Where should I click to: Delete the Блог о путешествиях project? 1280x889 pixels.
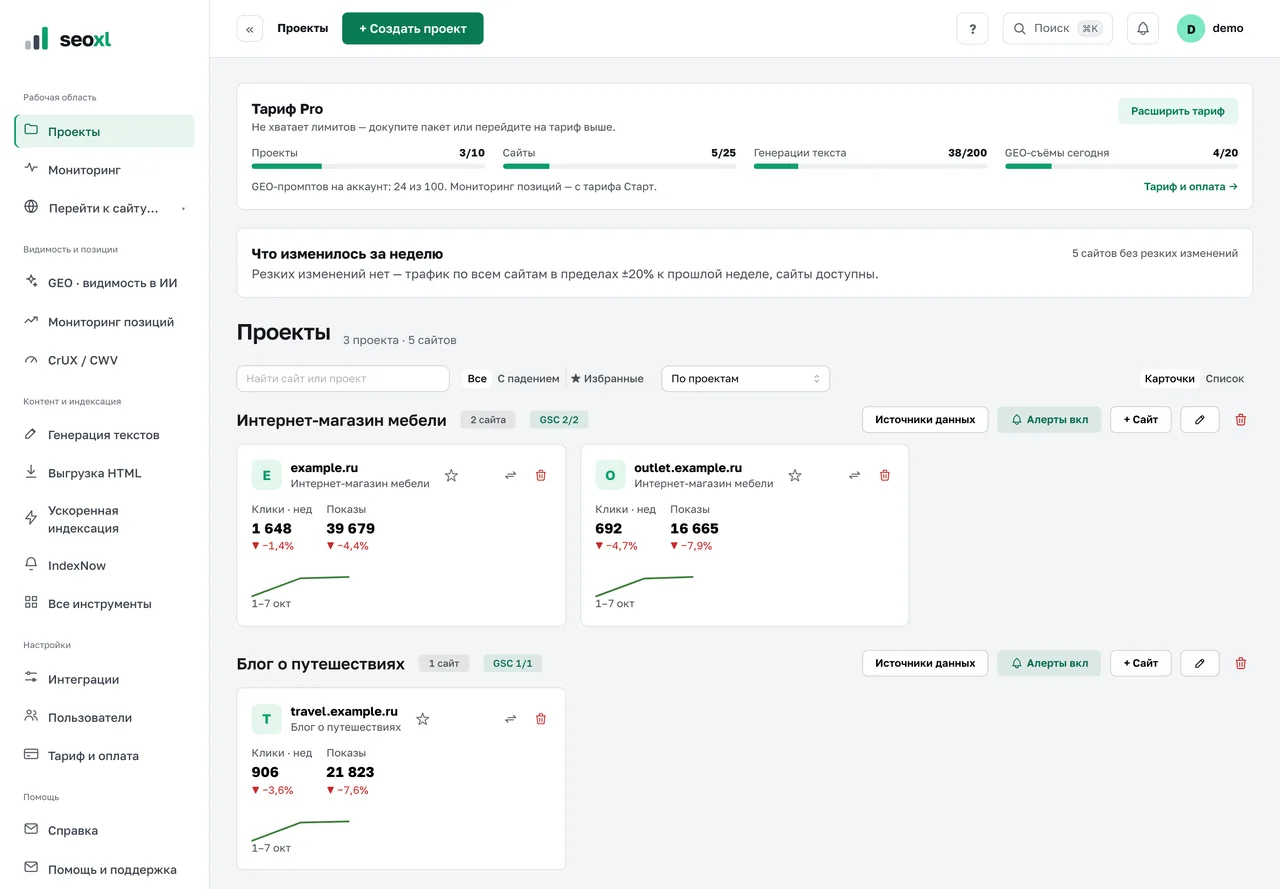1241,663
